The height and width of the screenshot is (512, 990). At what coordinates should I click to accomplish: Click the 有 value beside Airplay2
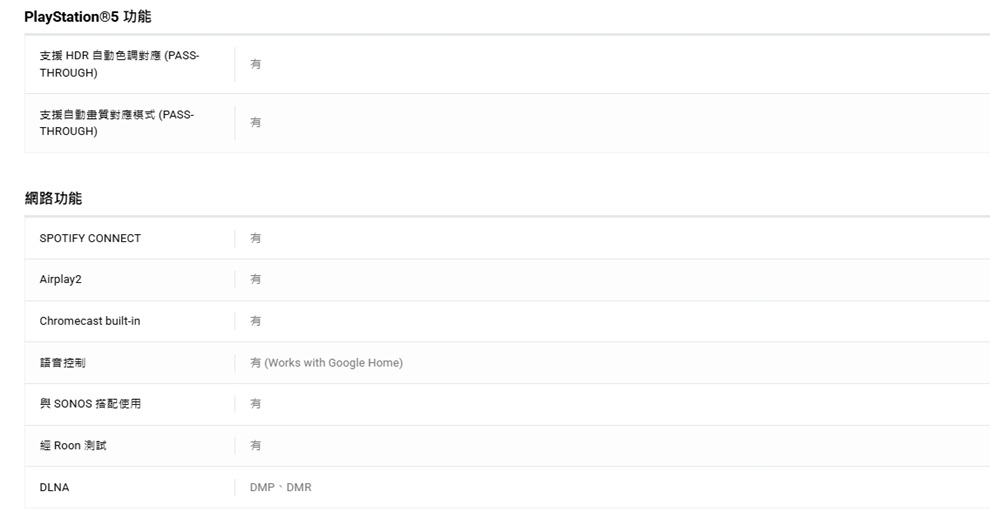point(256,280)
